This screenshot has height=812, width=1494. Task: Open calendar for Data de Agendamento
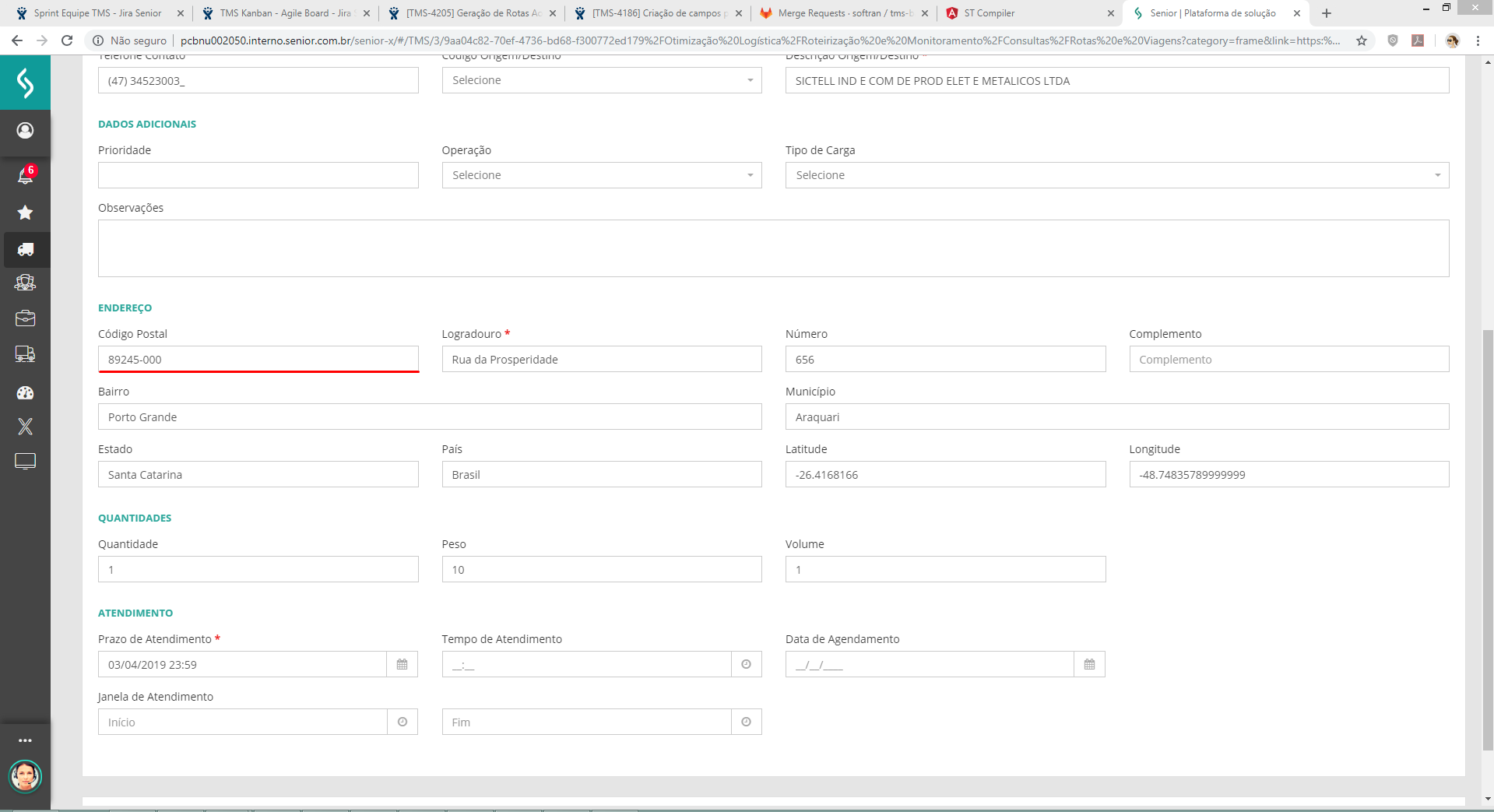tap(1089, 665)
